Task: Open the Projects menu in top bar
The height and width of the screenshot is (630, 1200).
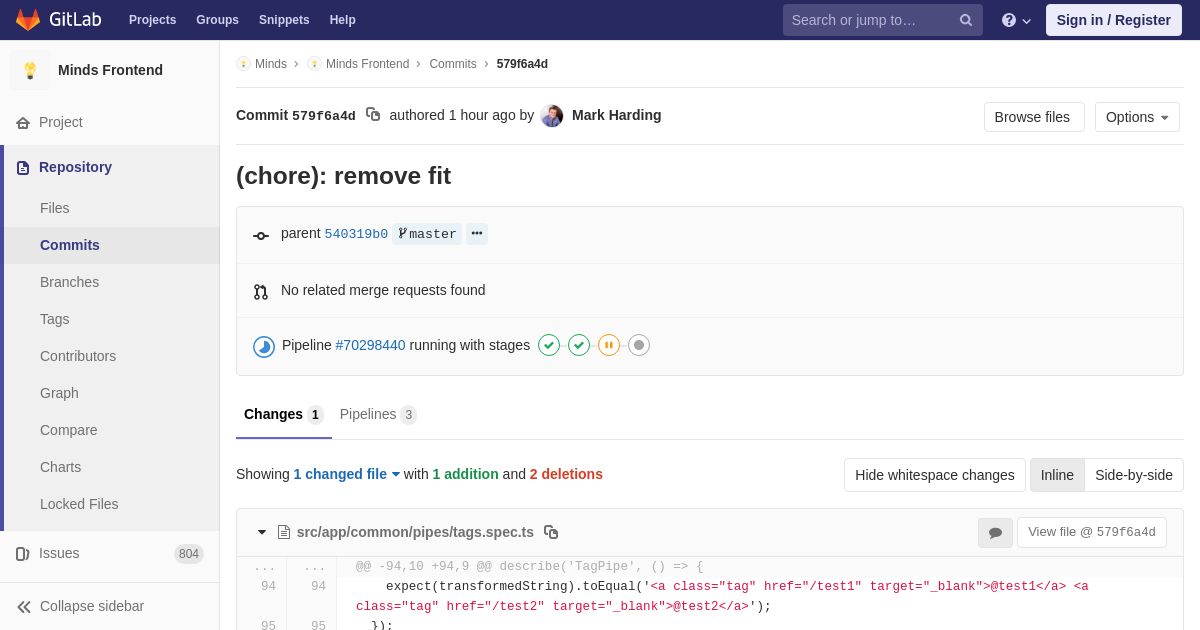Action: (152, 20)
